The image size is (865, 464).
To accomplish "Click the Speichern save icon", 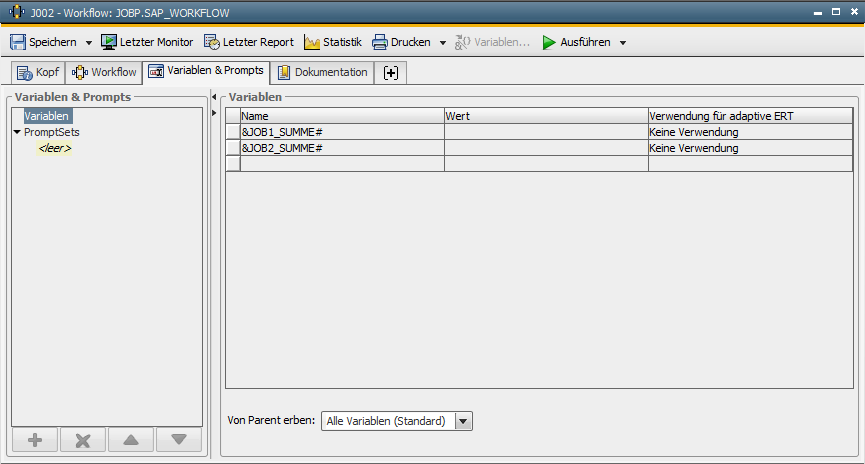I will (x=18, y=42).
